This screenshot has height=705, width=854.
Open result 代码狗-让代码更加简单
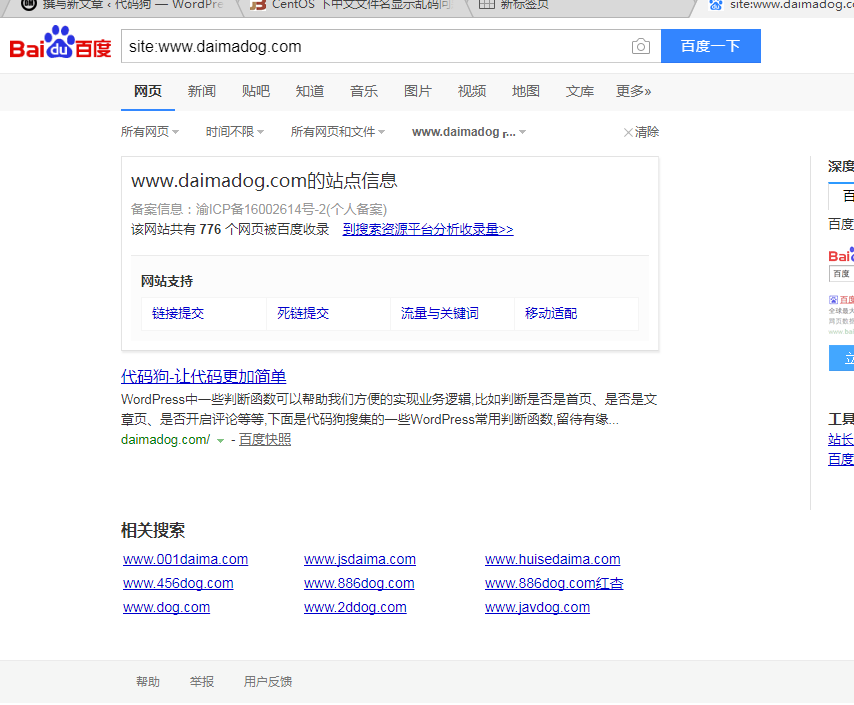click(x=203, y=376)
